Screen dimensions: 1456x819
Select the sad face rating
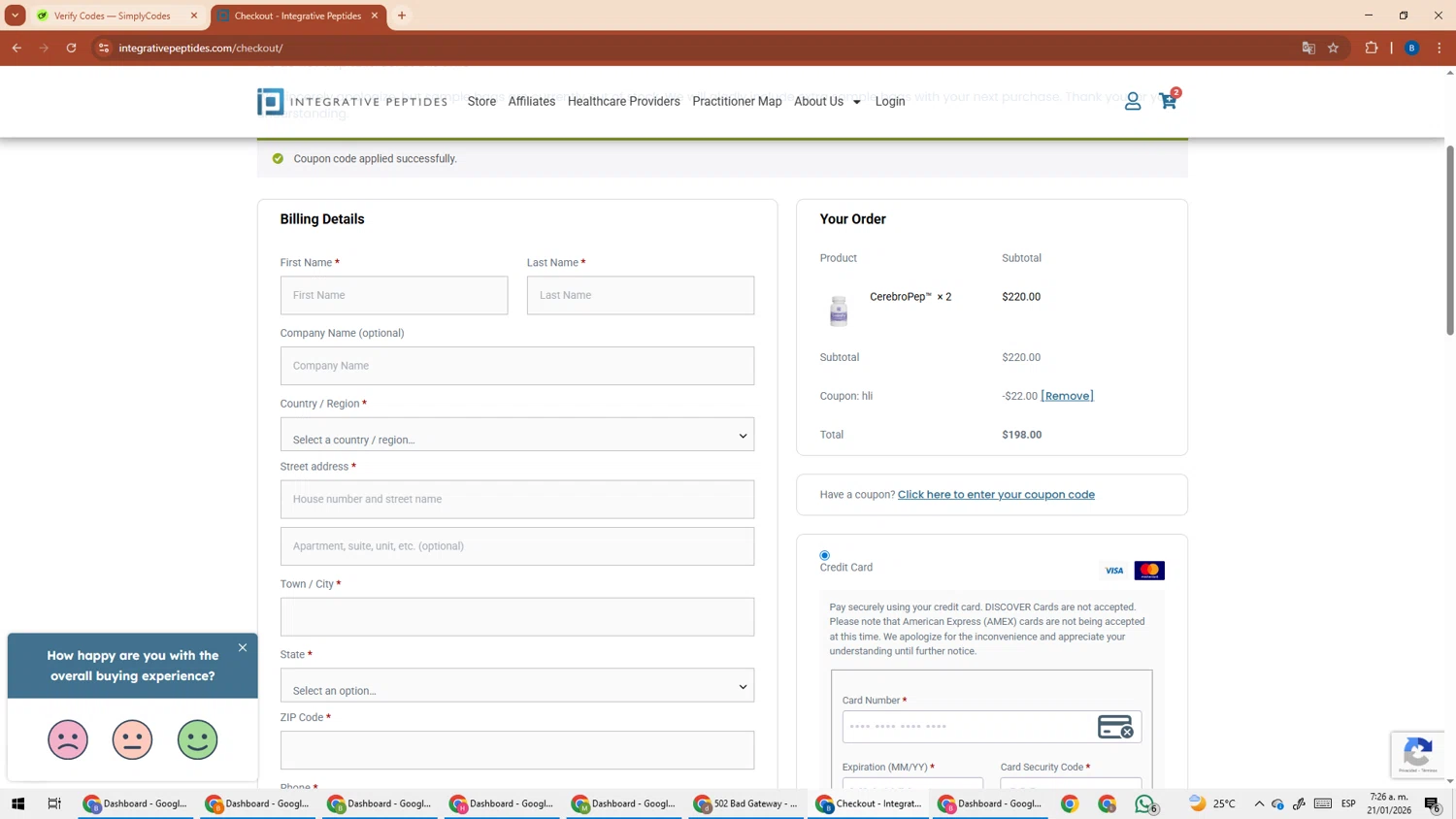click(68, 739)
